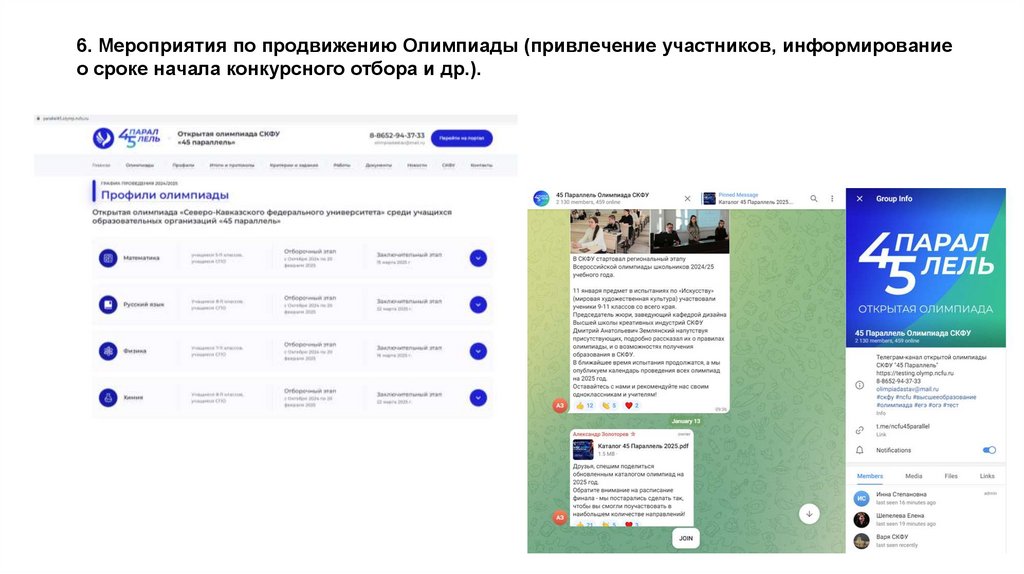The image size is (1024, 574).
Task: Click the A3 avatar beside the first post
Action: (560, 406)
